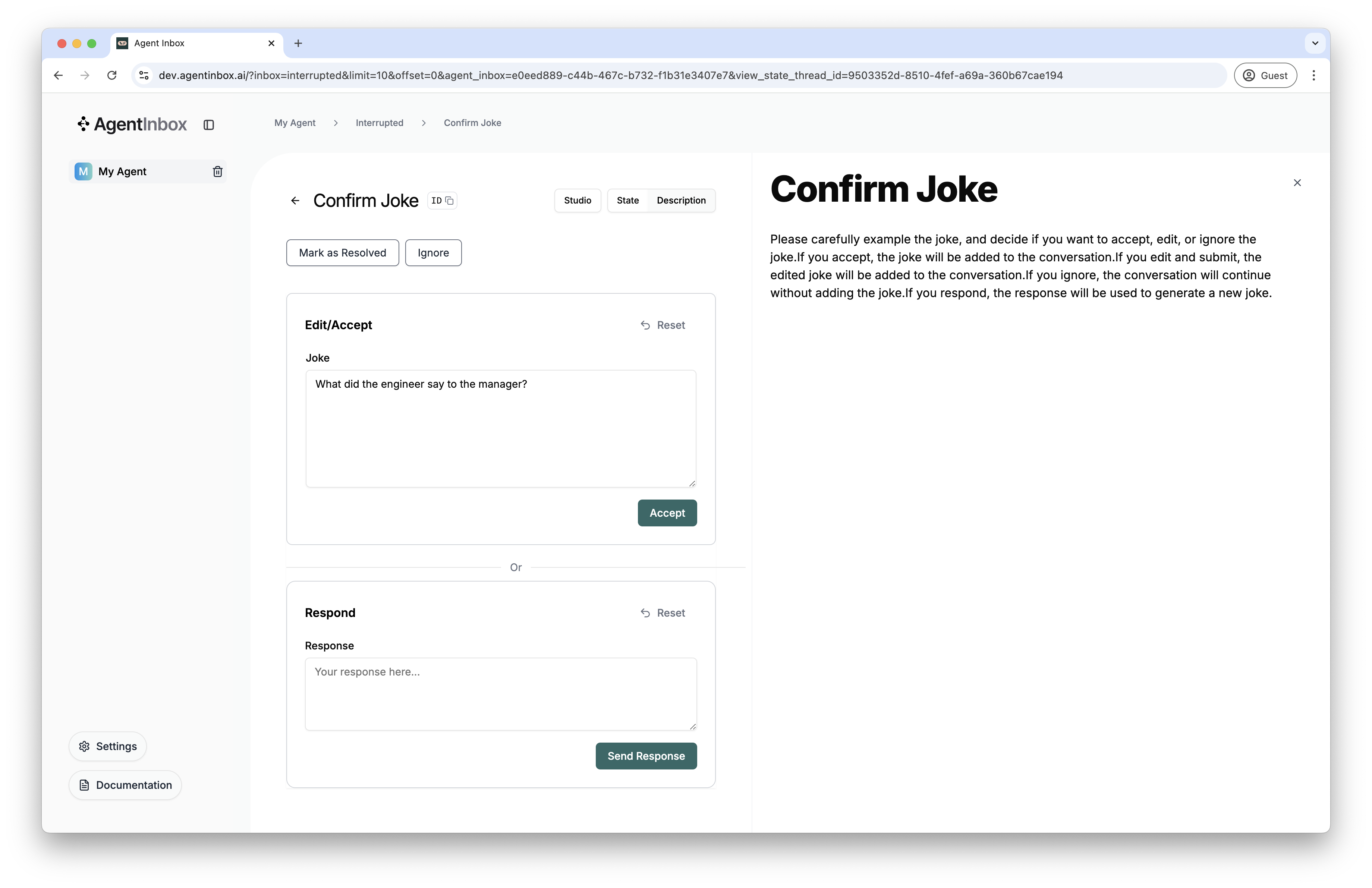
Task: Close the description panel with X
Action: tap(1297, 183)
